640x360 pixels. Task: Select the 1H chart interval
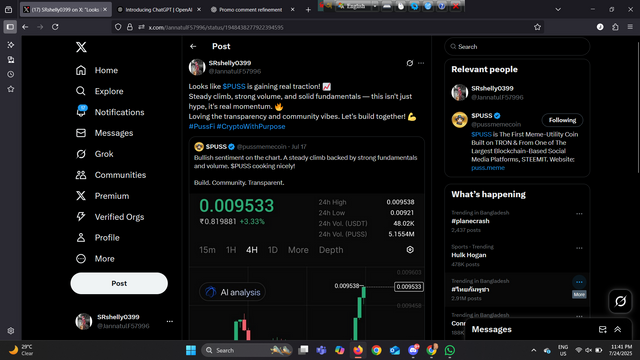pos(231,250)
